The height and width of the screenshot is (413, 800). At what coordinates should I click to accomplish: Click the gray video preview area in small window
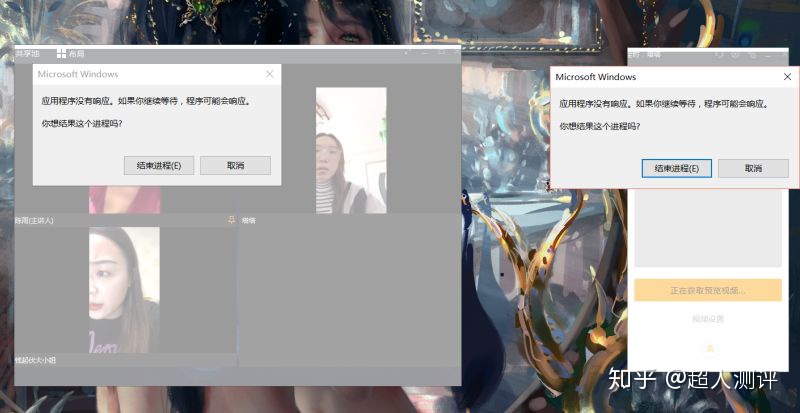pyautogui.click(x=708, y=228)
